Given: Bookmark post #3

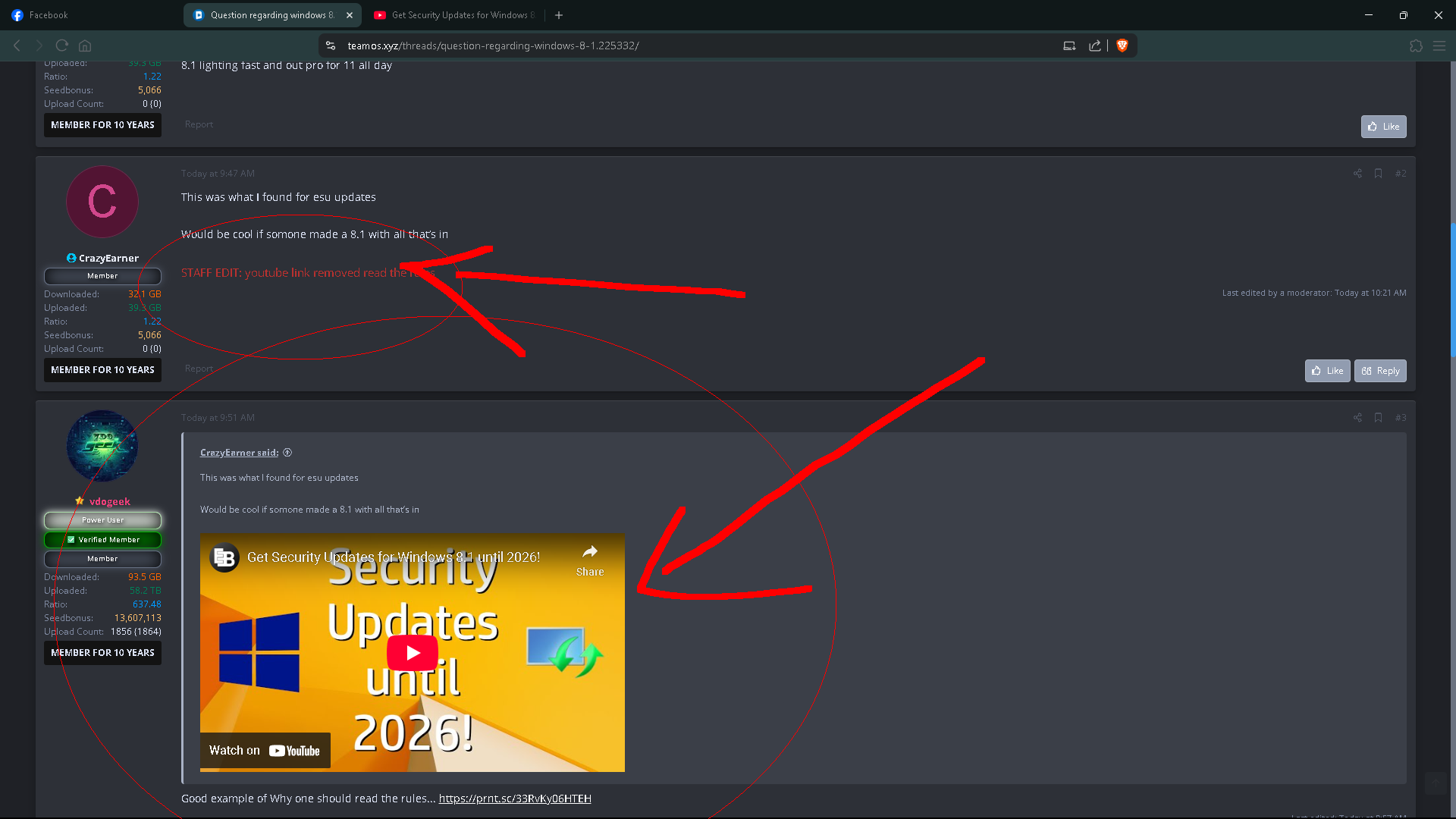Looking at the screenshot, I should coord(1378,418).
